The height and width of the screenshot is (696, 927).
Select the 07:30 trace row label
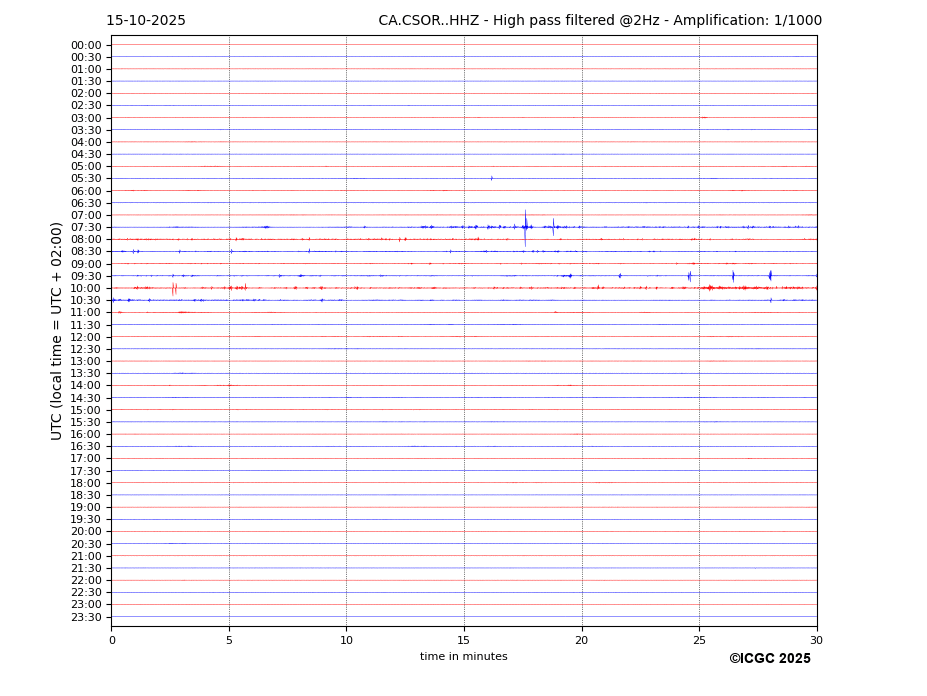(x=86, y=228)
